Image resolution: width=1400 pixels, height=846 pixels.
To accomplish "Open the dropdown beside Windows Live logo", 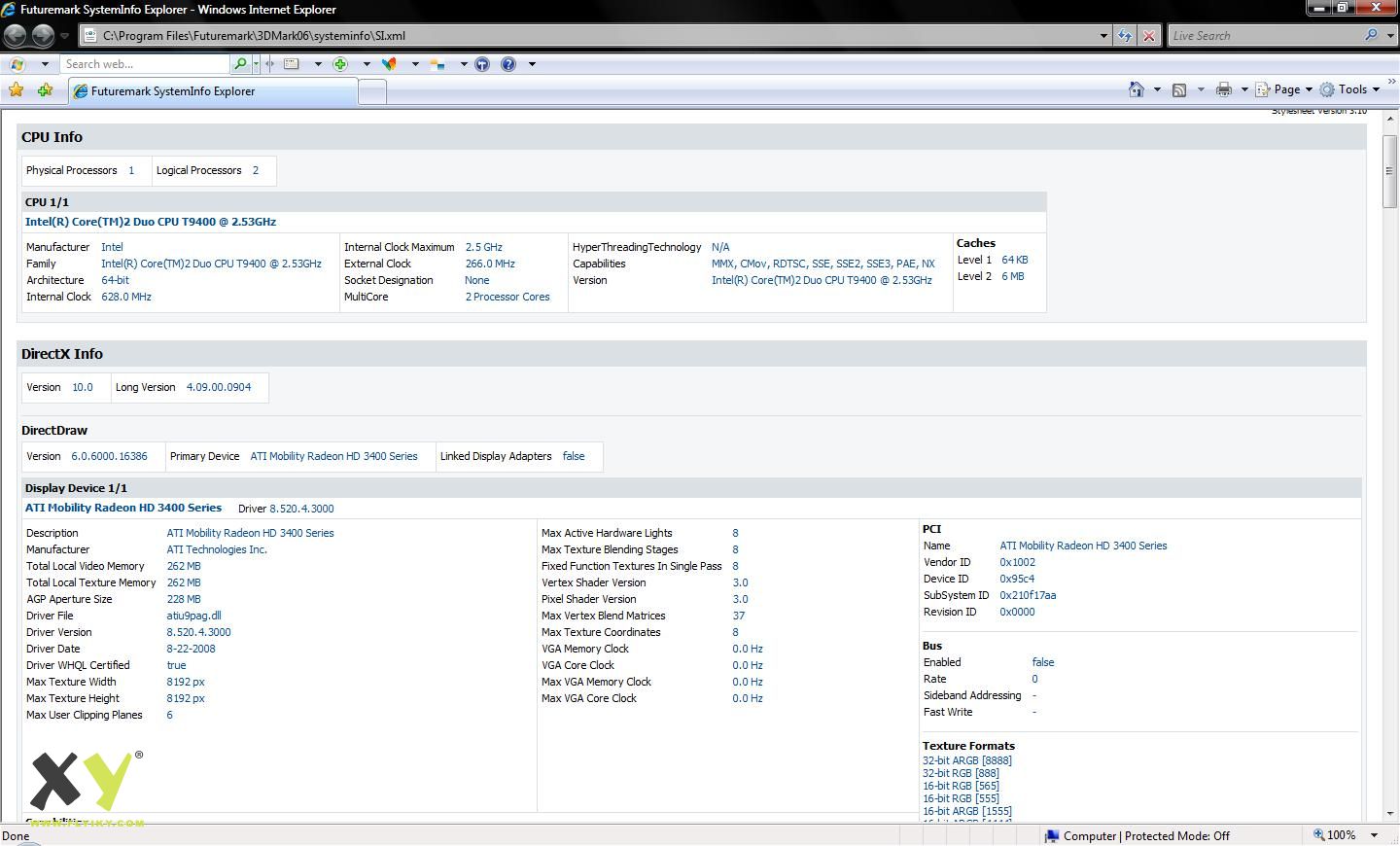I will tap(45, 64).
